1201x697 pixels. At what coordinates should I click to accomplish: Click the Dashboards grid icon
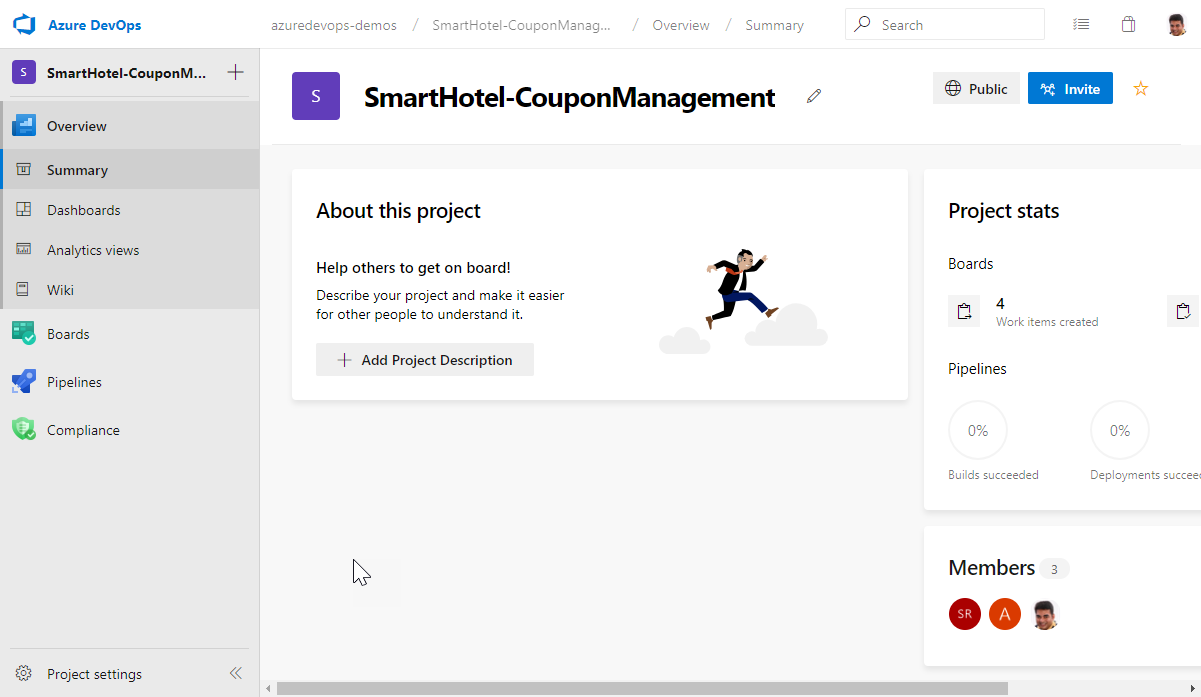[23, 210]
